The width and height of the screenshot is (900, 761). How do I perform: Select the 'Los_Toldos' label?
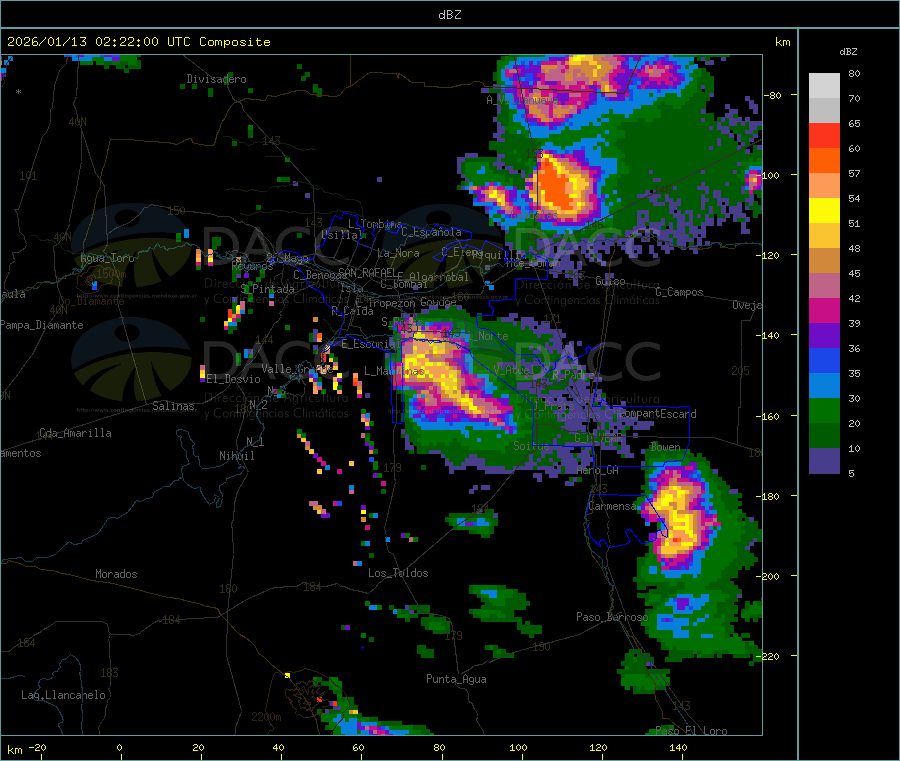[x=398, y=573]
